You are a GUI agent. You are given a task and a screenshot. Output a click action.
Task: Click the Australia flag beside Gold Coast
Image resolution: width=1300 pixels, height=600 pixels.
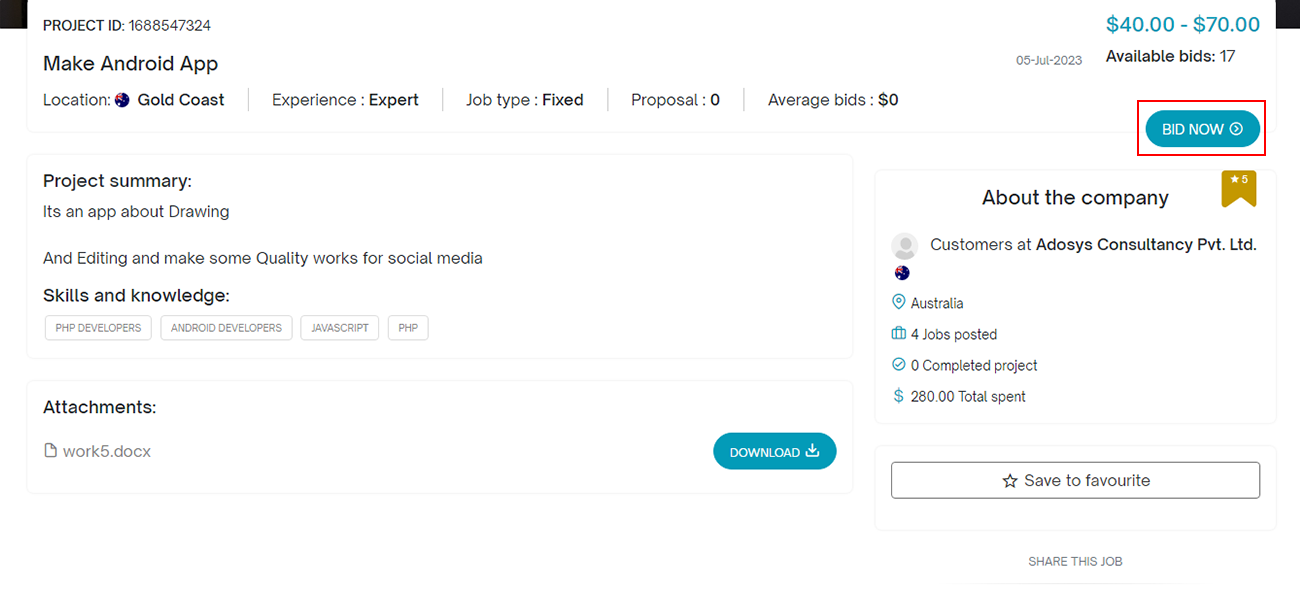point(122,100)
